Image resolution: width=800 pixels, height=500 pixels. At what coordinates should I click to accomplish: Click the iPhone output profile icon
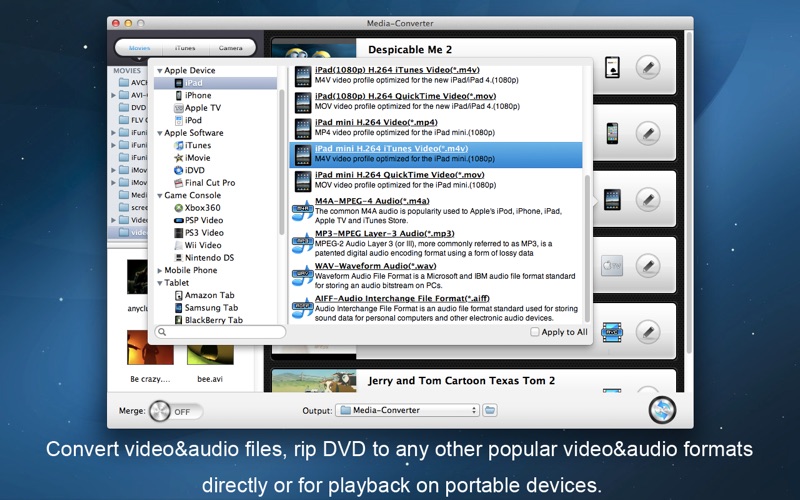tap(612, 133)
